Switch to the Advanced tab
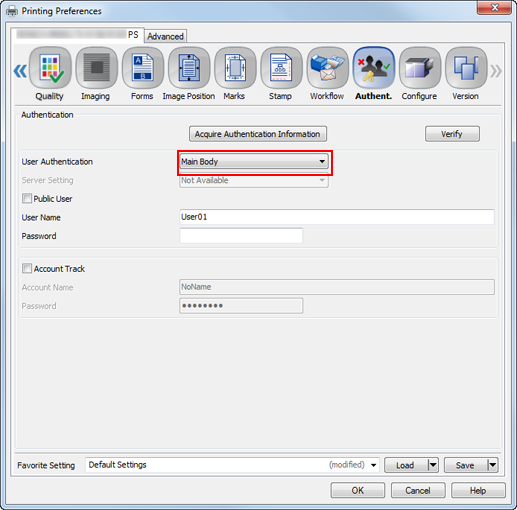This screenshot has width=517, height=510. pos(165,36)
